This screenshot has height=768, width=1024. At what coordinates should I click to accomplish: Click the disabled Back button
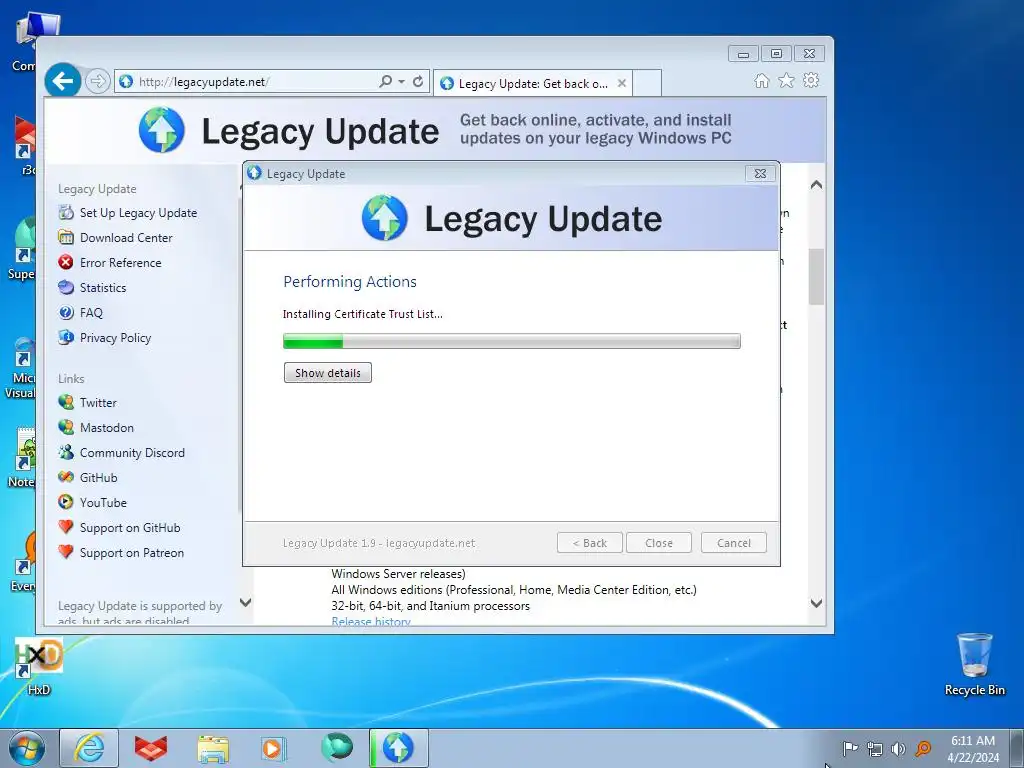point(590,543)
